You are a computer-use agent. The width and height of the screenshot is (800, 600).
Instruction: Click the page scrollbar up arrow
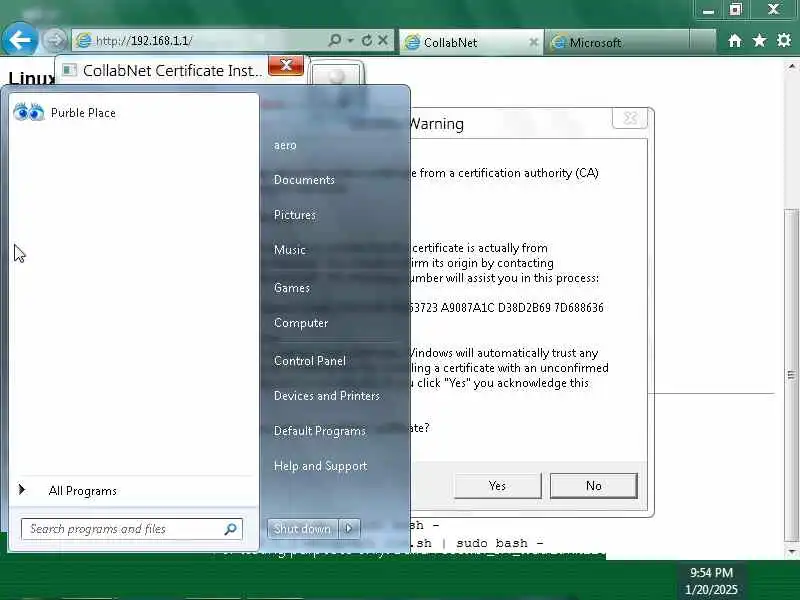point(791,67)
